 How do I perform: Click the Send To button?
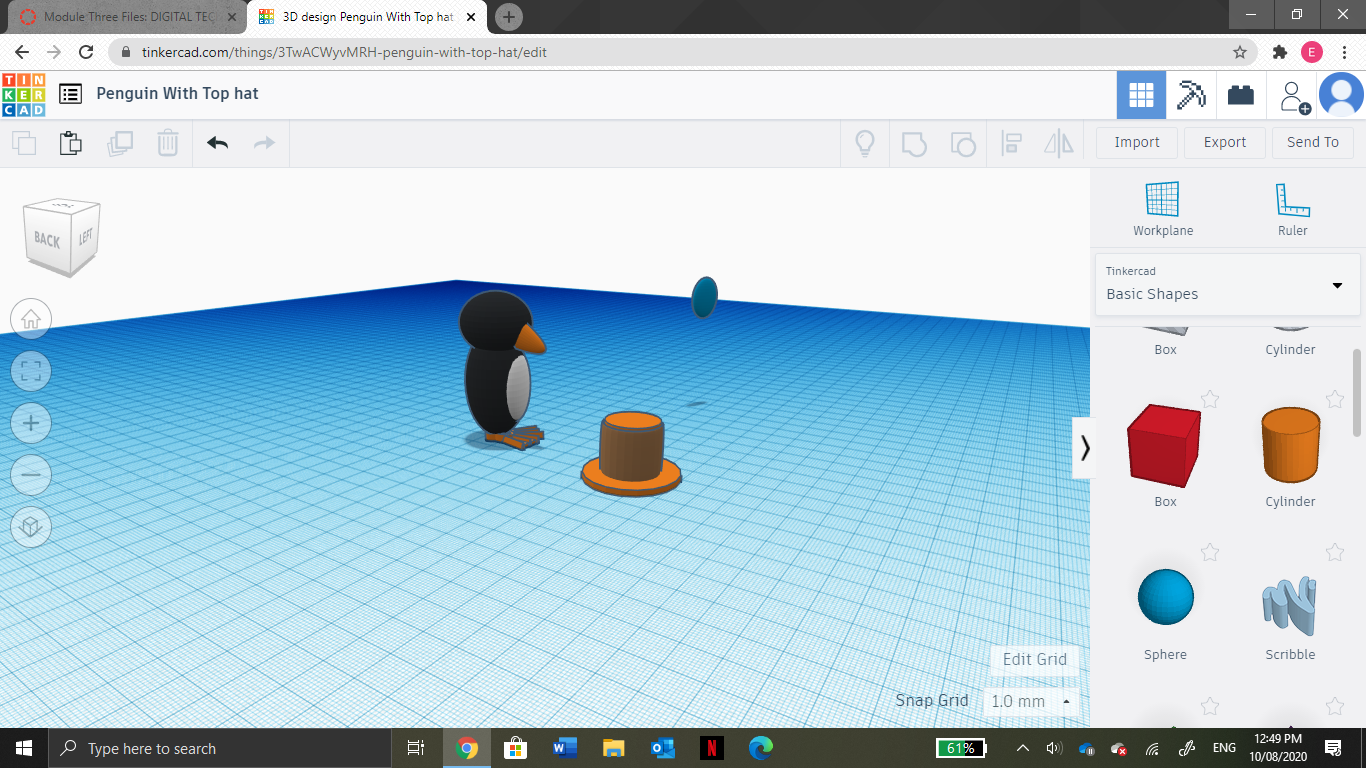pyautogui.click(x=1313, y=142)
